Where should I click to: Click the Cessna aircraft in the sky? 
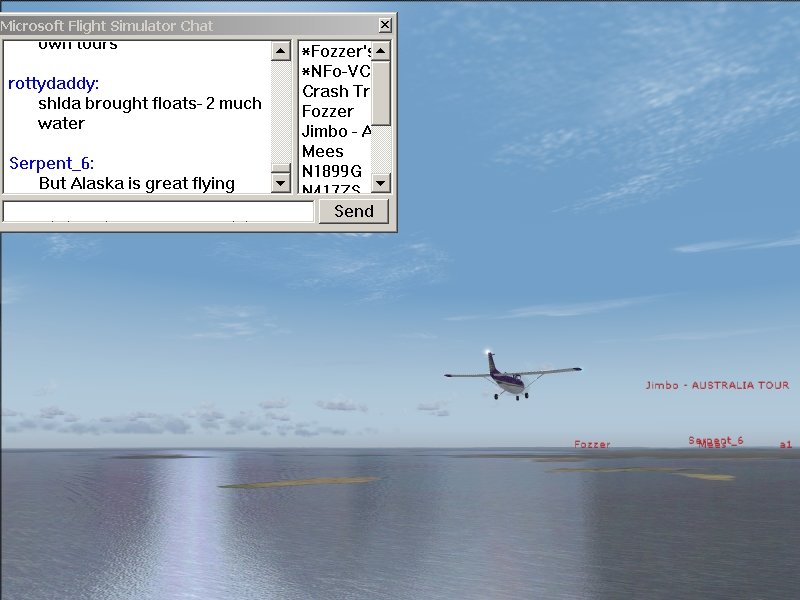(511, 376)
